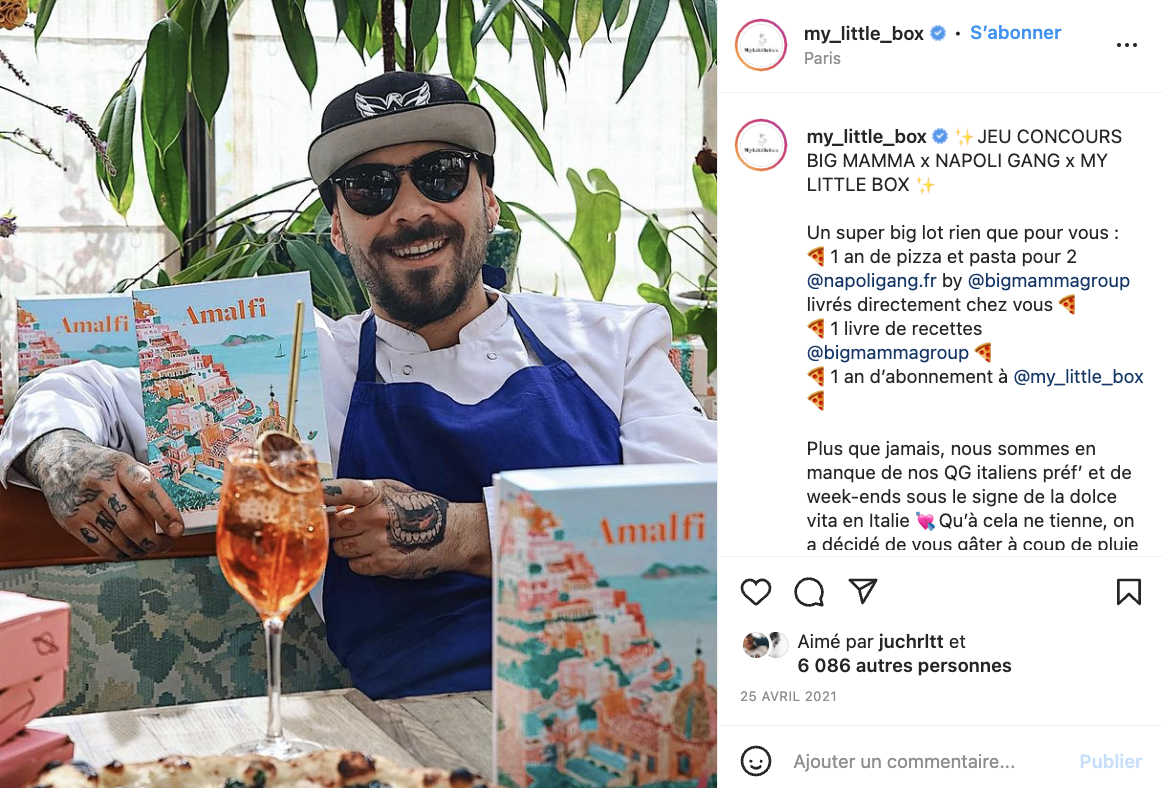
Task: Click the my_little_box header profile avatar
Action: point(761,45)
